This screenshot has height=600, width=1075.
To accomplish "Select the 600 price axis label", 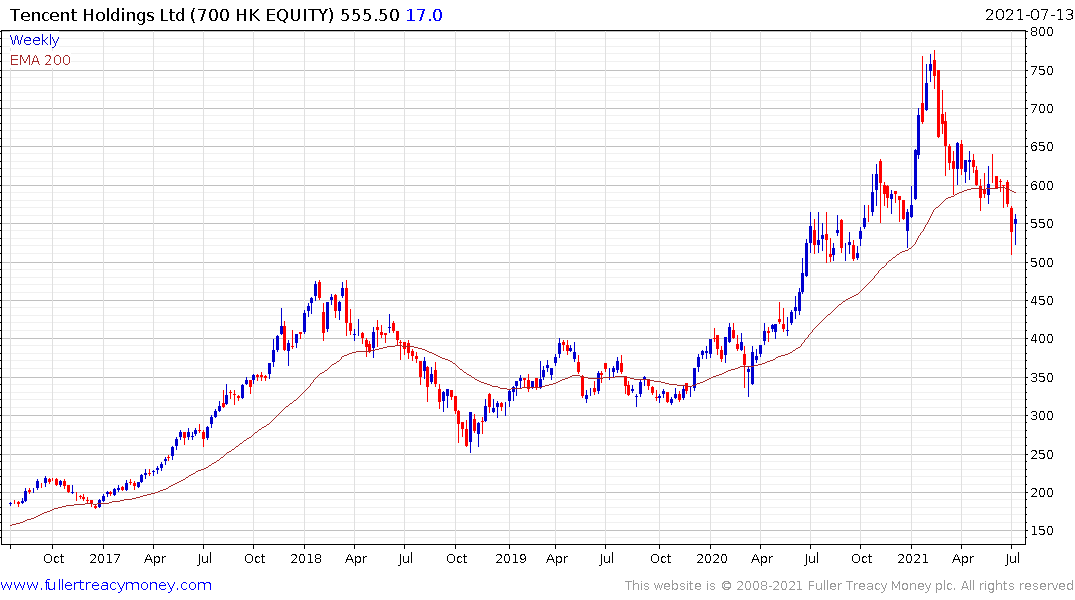I will pyautogui.click(x=1042, y=185).
